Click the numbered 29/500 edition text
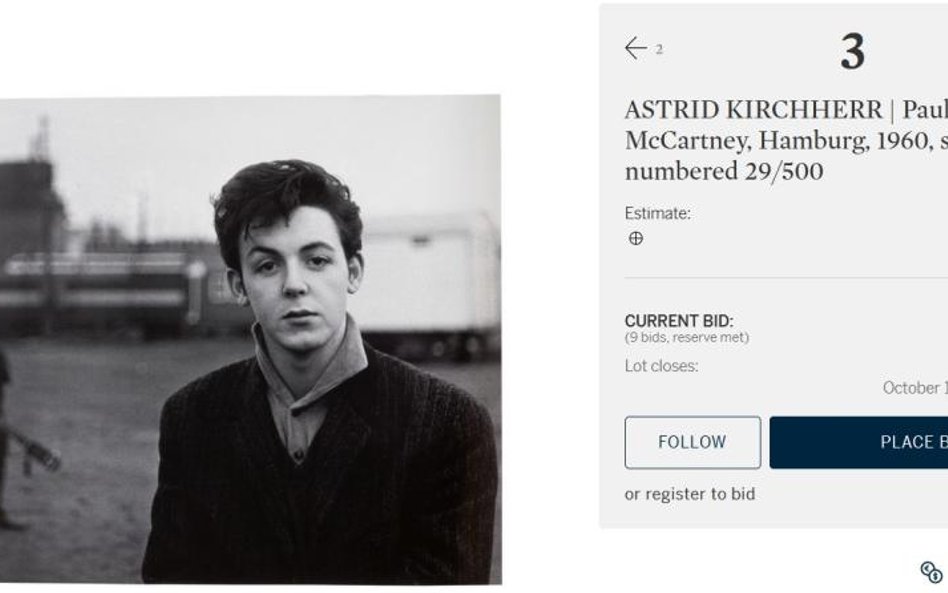 (x=723, y=171)
